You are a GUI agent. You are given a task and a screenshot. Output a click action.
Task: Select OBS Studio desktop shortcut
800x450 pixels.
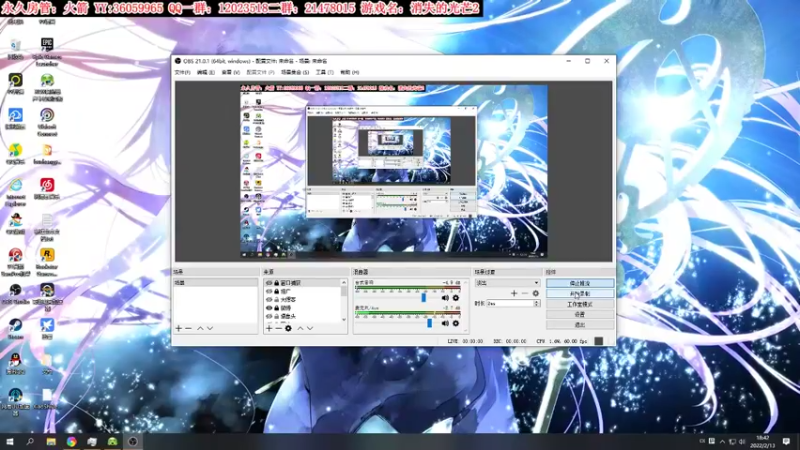[15, 294]
